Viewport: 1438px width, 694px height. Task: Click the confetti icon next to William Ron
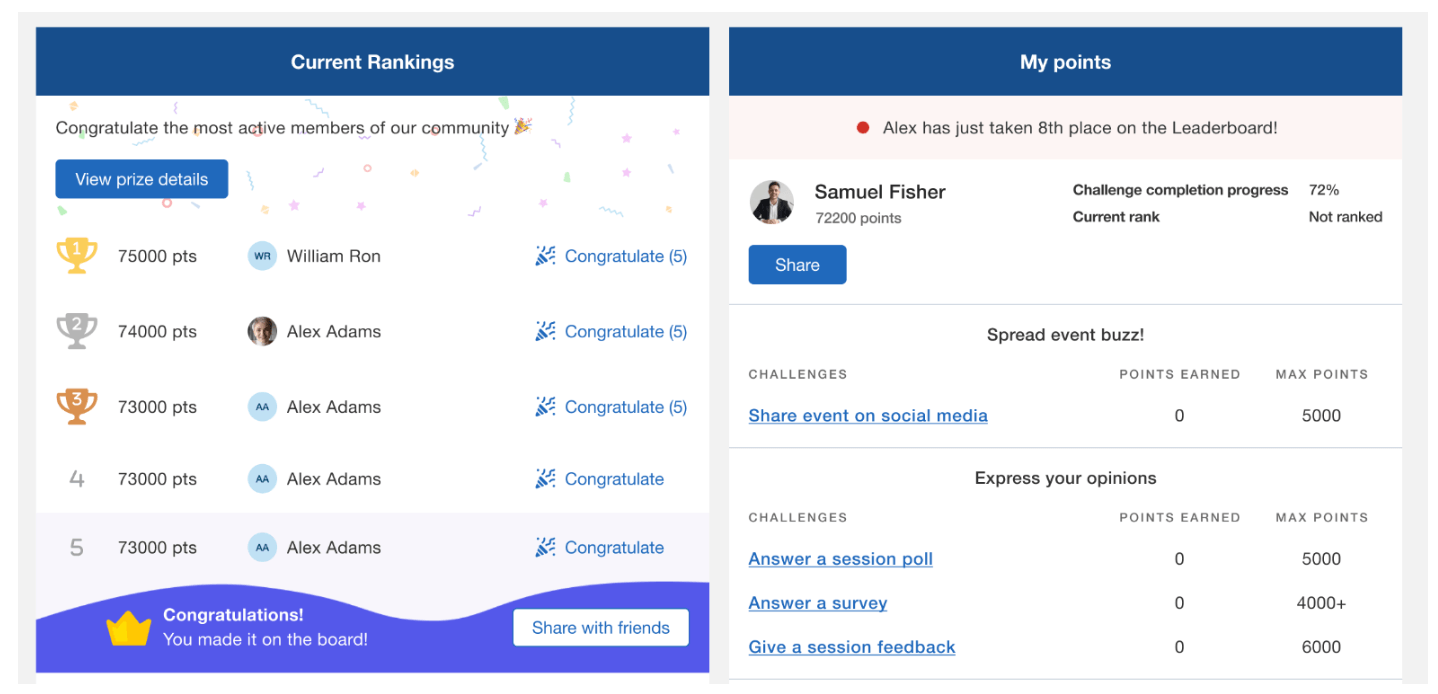tap(545, 256)
